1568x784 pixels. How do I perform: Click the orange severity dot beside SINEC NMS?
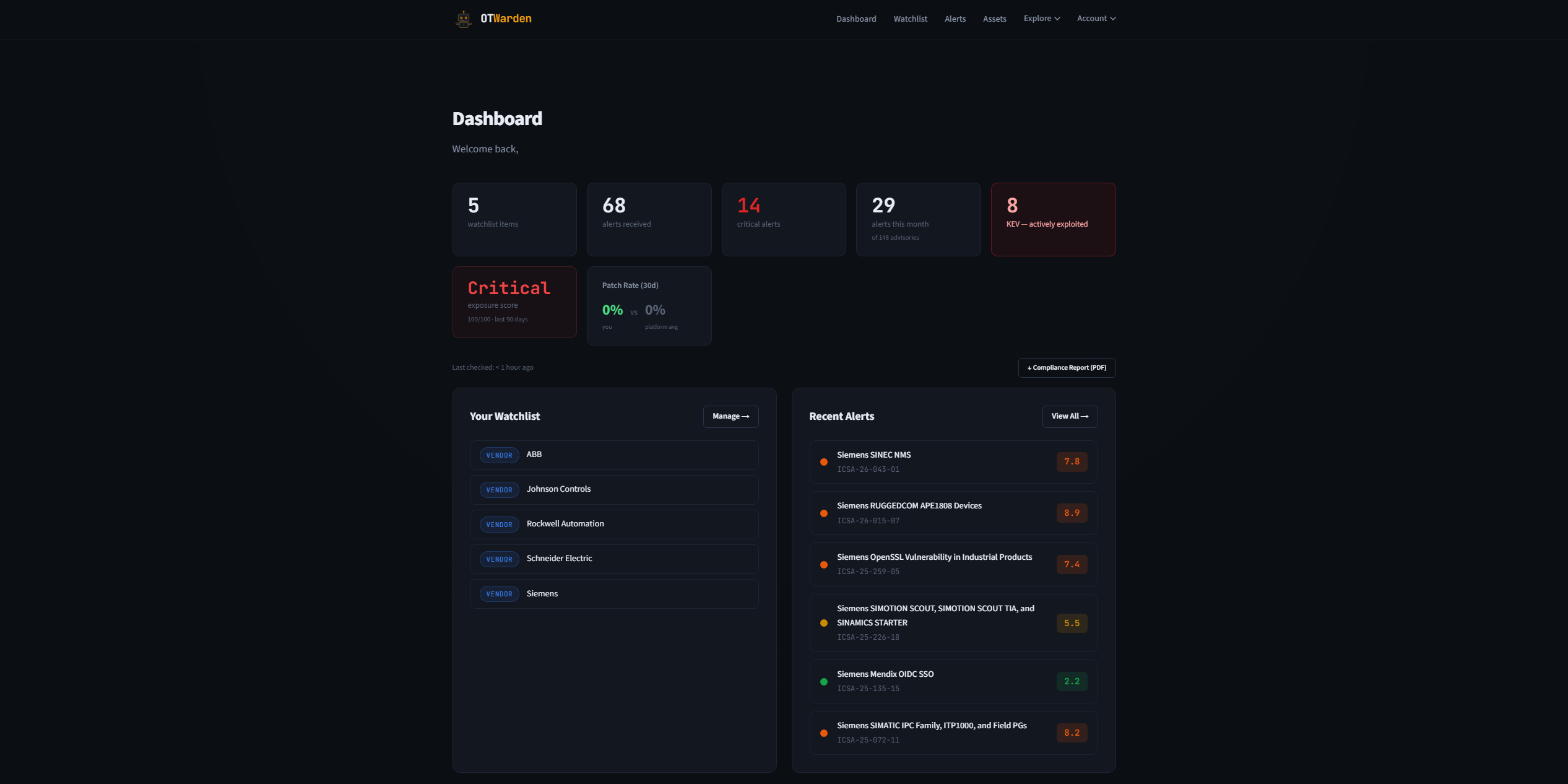pyautogui.click(x=823, y=462)
